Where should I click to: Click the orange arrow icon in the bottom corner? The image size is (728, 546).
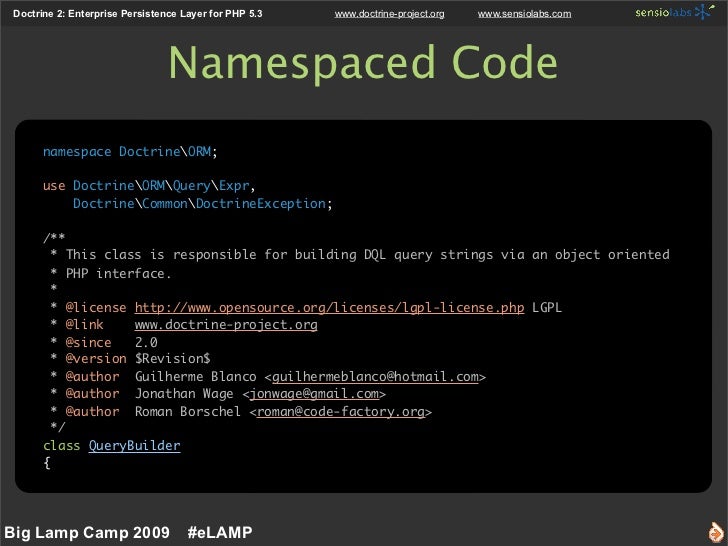(x=716, y=532)
